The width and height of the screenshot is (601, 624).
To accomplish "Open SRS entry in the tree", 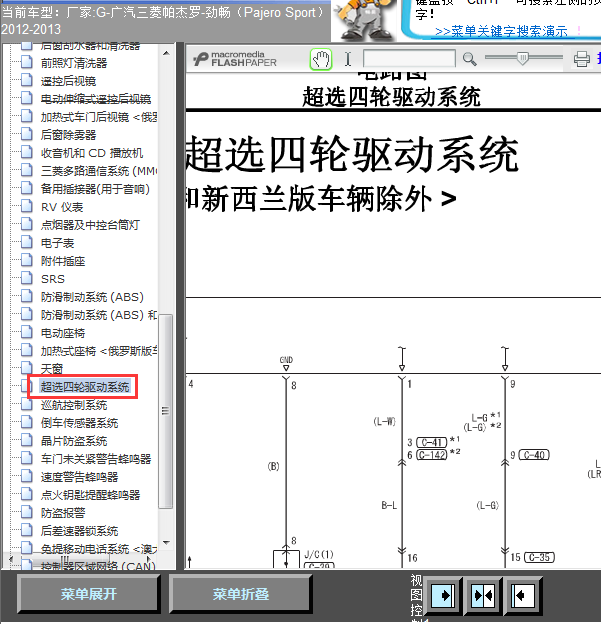I will [x=53, y=279].
